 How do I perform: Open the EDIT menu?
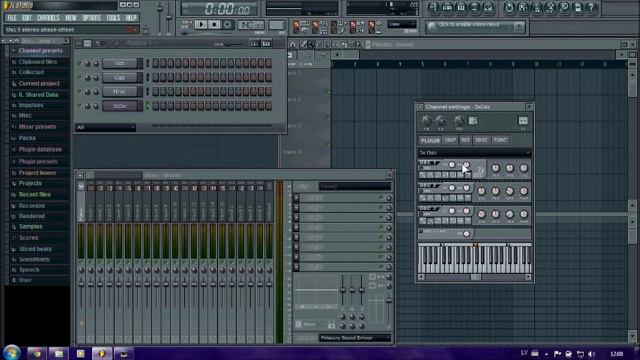[27, 18]
